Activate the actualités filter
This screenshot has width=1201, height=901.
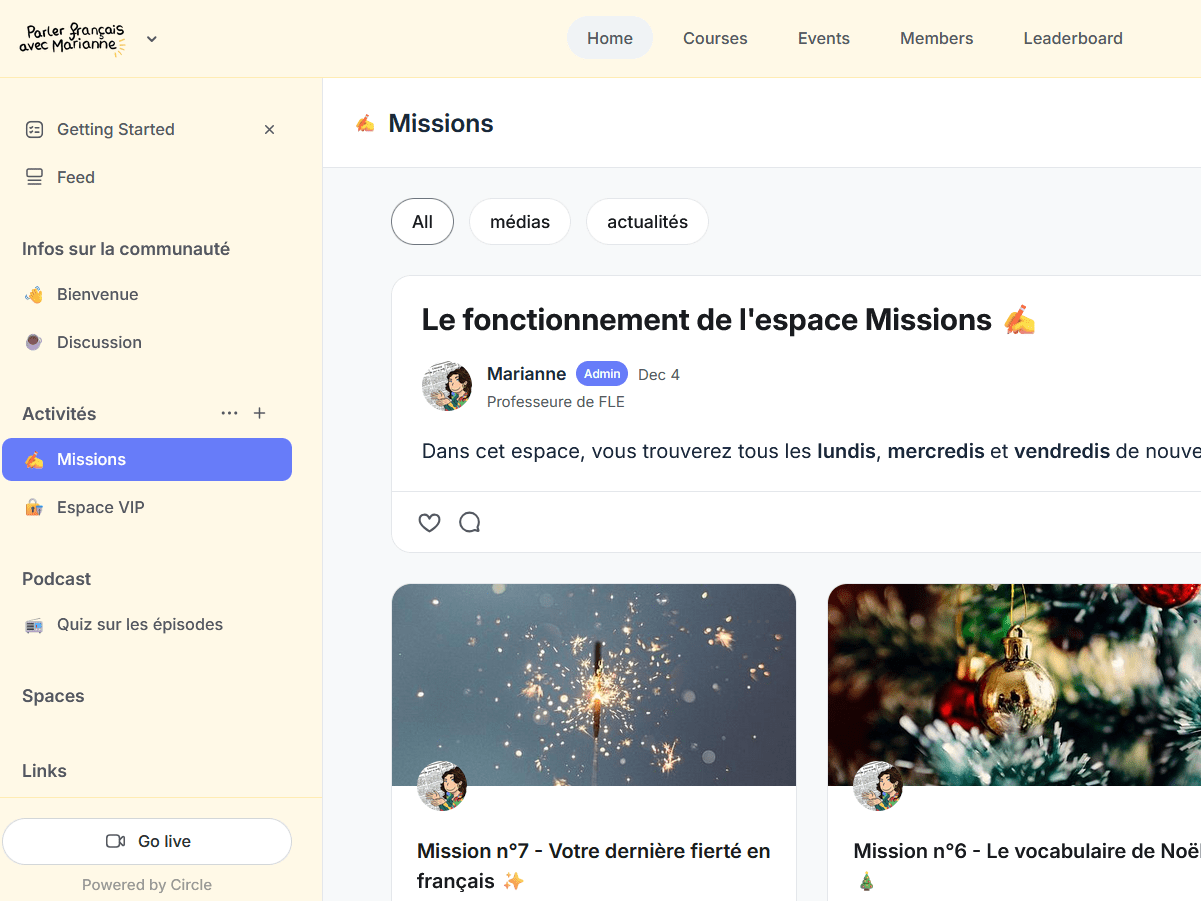(647, 221)
